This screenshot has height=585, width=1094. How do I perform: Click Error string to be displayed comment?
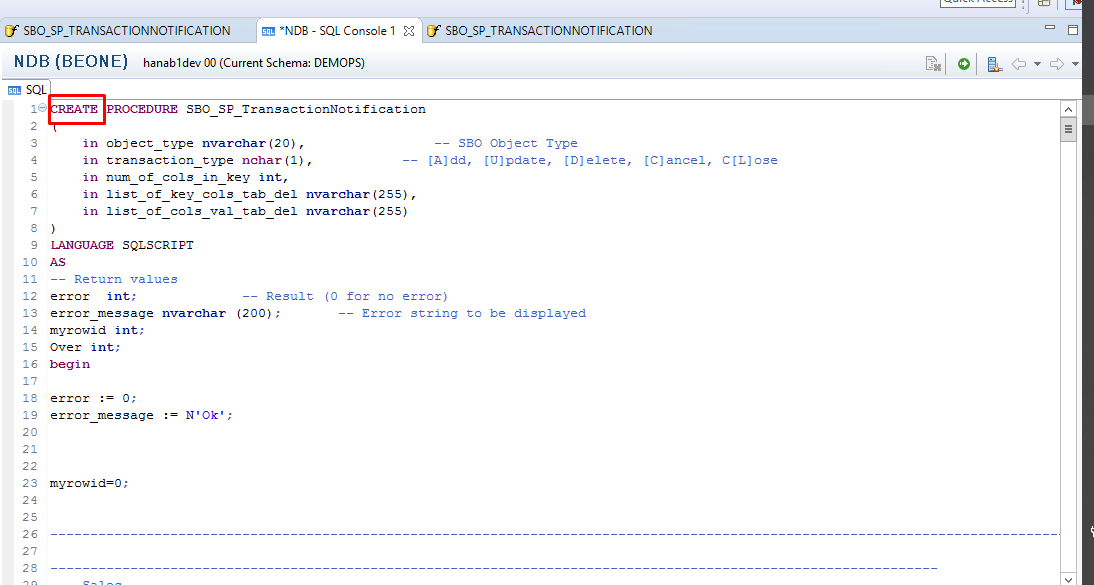click(x=462, y=313)
